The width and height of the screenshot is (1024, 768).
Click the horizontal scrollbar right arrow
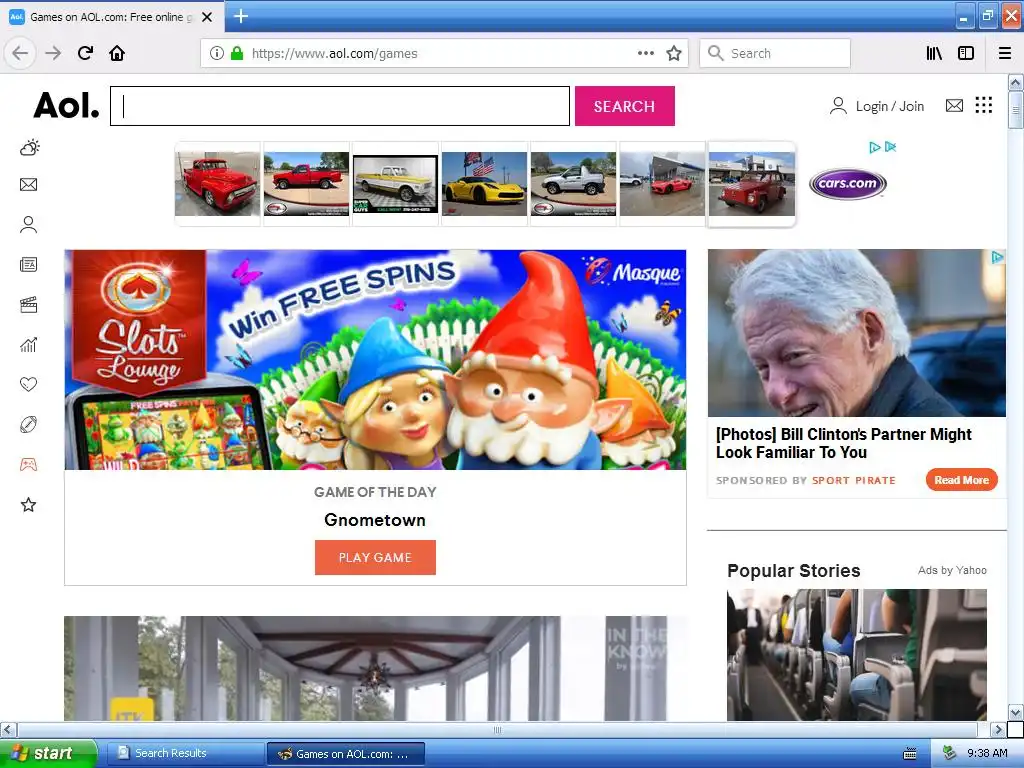coord(997,729)
